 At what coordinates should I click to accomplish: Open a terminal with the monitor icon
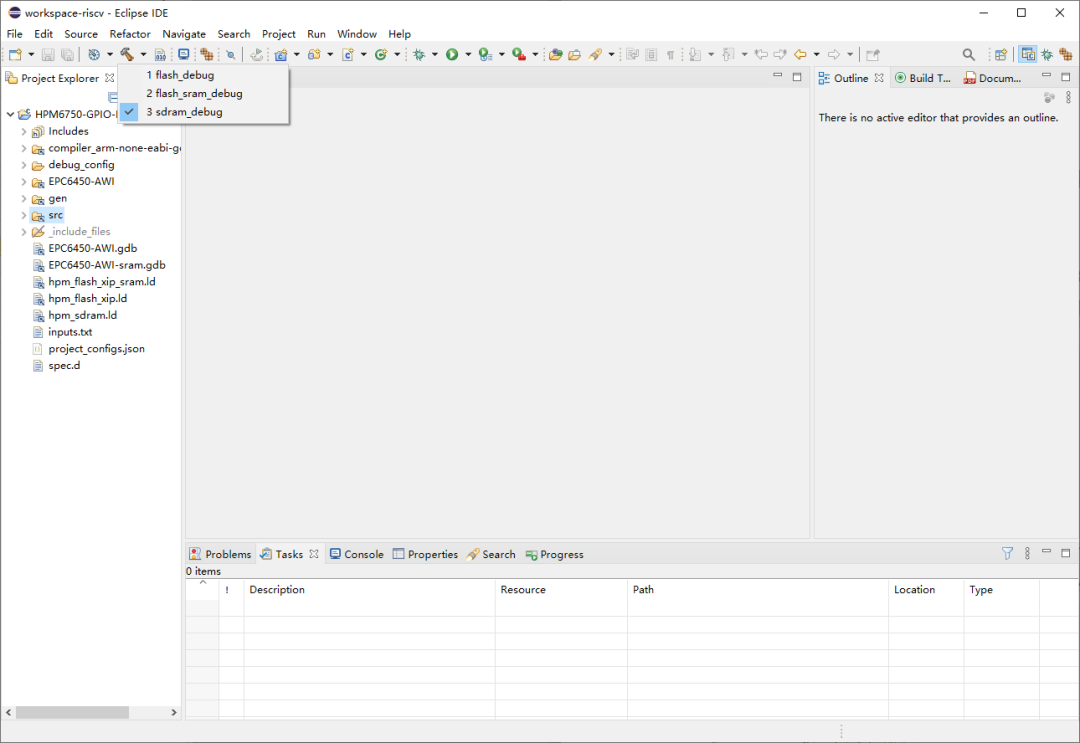pos(183,54)
